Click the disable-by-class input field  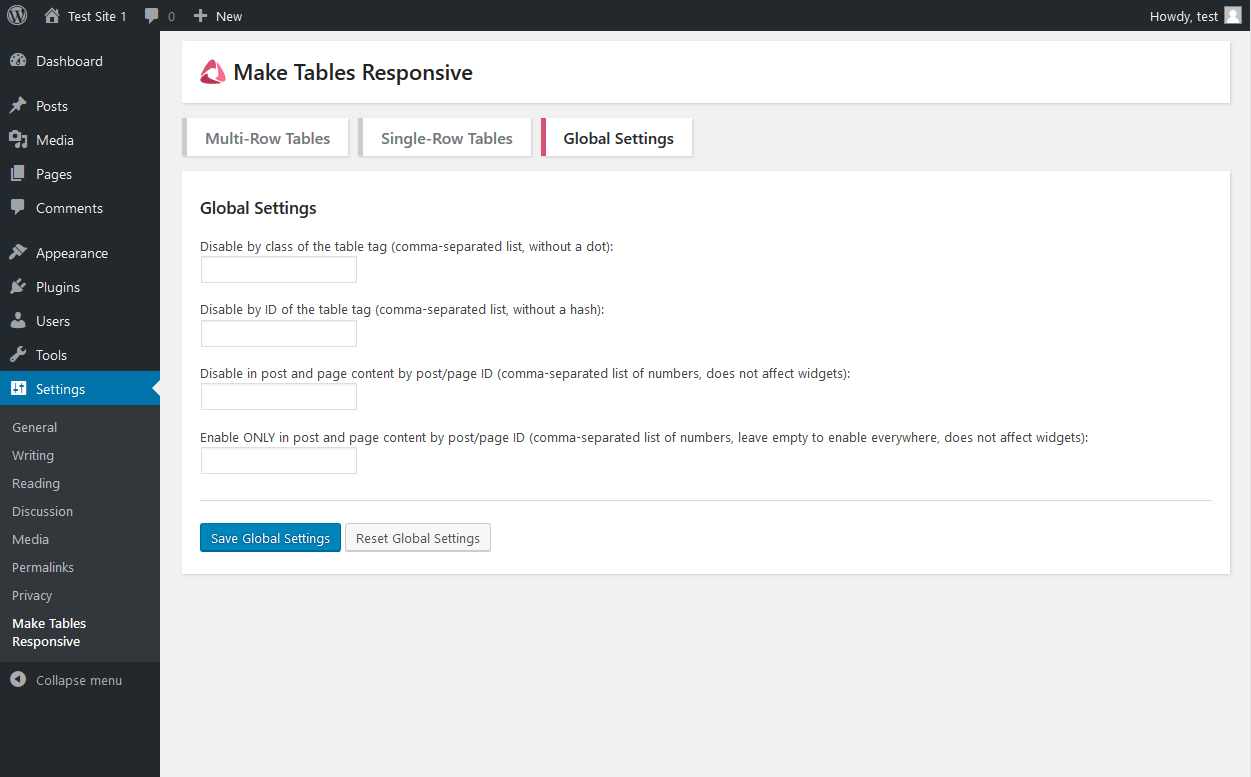point(278,269)
